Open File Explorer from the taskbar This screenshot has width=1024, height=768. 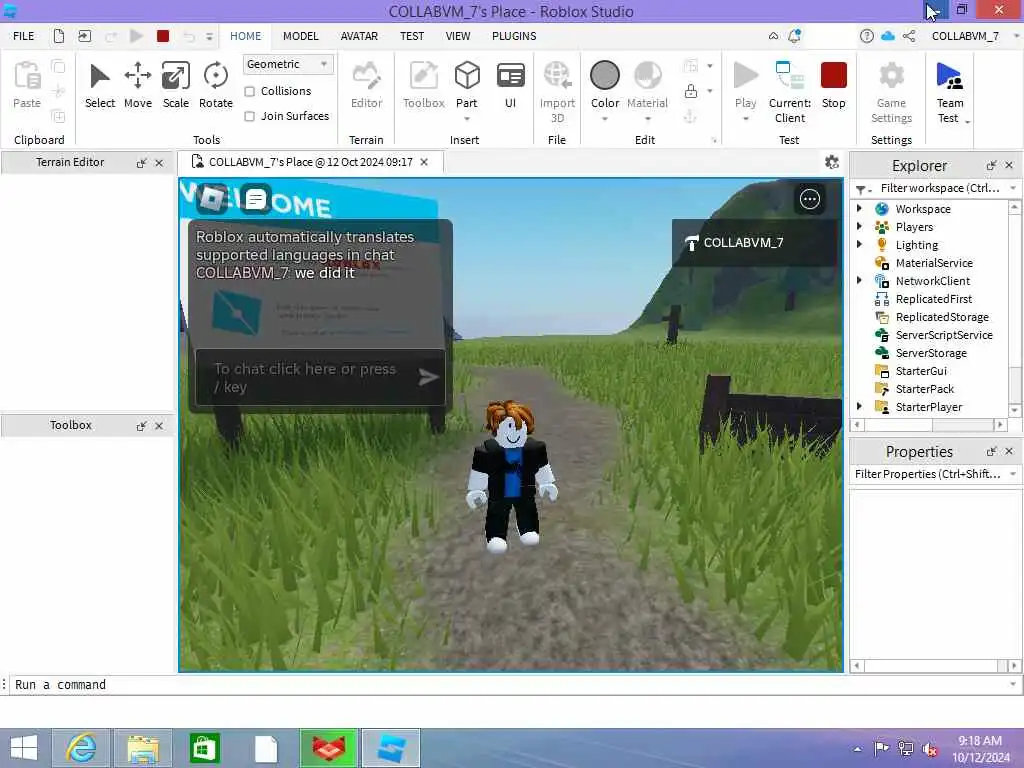click(x=143, y=748)
